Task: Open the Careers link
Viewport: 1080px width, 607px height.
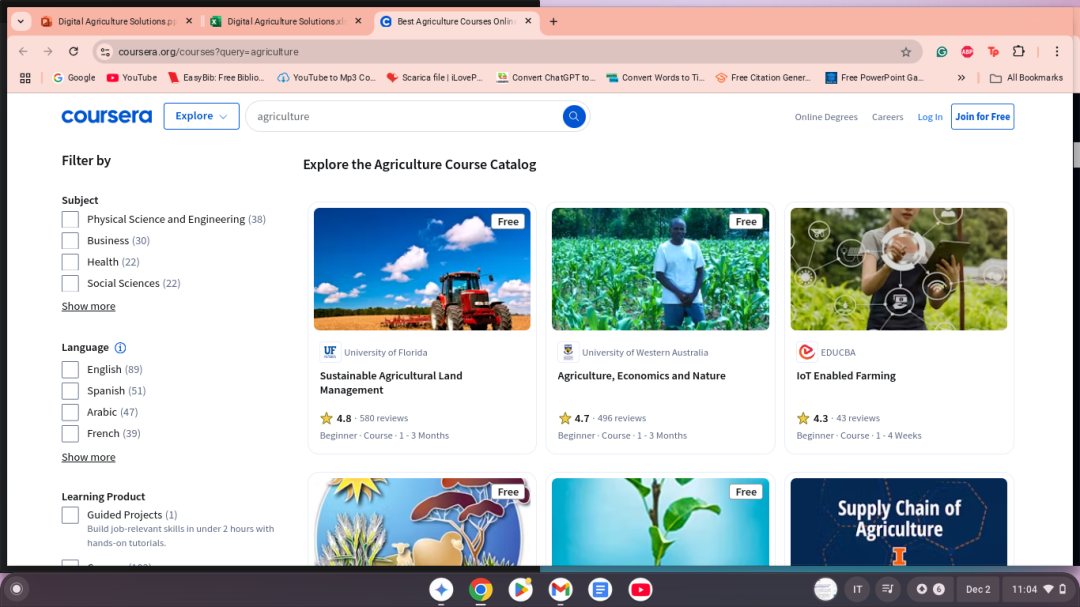Action: point(887,117)
